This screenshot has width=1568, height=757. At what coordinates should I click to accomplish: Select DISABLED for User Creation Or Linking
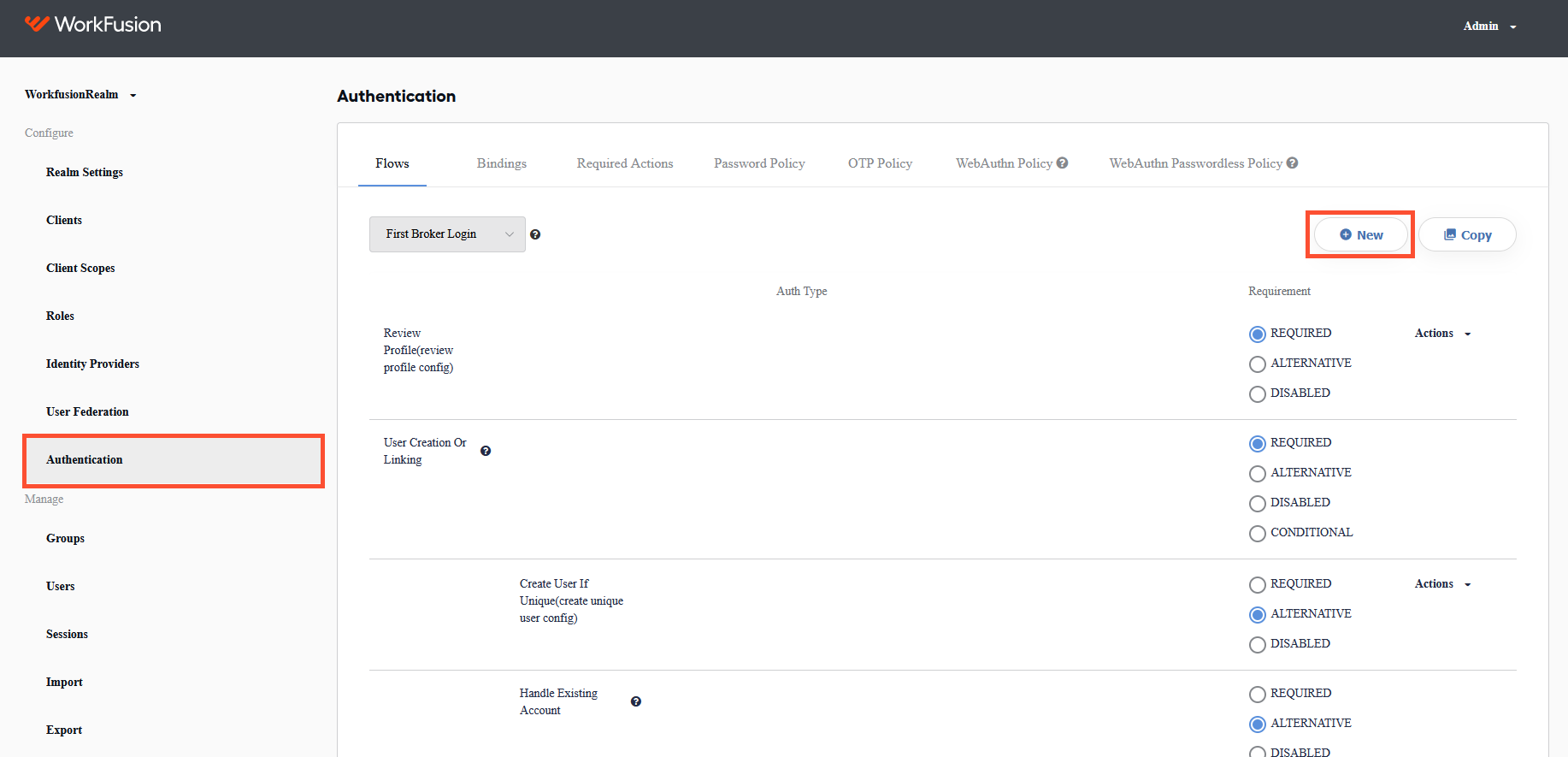[x=1257, y=503]
